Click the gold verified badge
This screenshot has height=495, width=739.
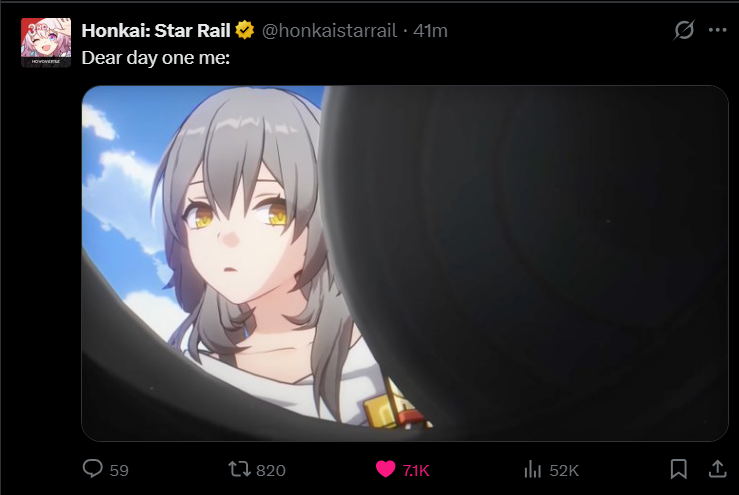coord(245,30)
